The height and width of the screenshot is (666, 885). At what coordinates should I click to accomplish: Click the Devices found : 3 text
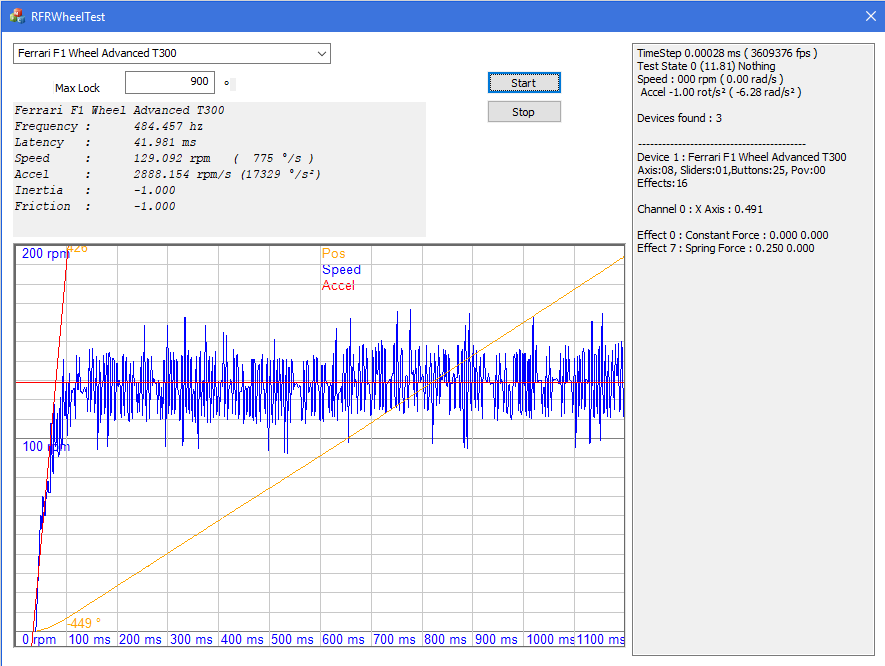pos(679,118)
